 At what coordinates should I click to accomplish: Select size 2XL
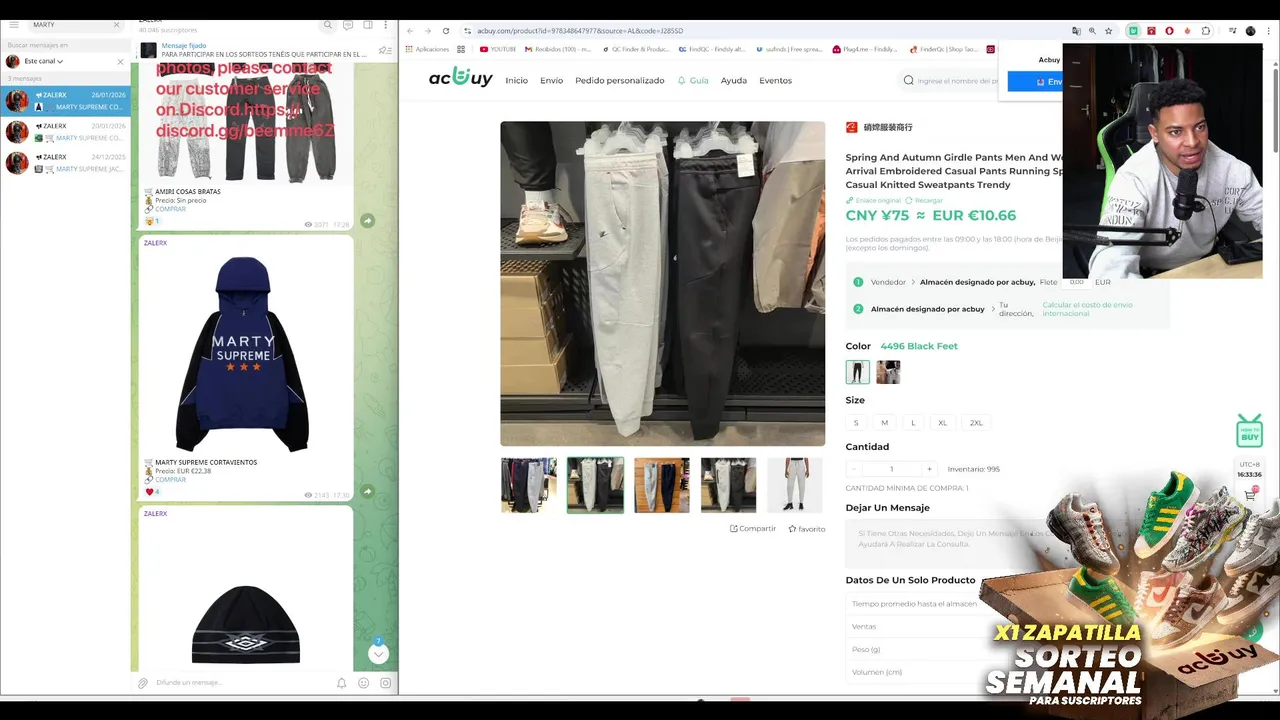click(x=976, y=423)
